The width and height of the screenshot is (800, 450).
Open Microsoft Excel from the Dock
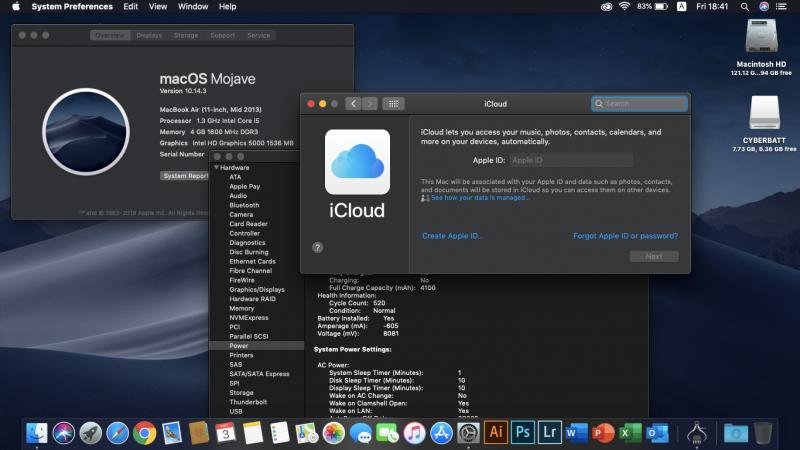[631, 433]
